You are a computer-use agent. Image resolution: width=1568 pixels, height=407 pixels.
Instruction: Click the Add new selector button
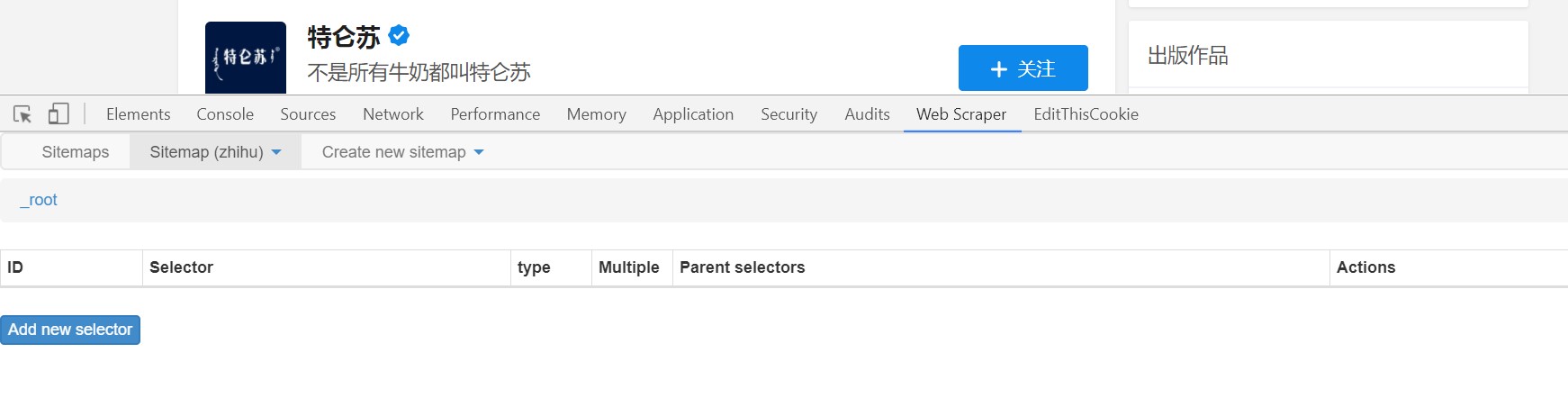tap(70, 330)
